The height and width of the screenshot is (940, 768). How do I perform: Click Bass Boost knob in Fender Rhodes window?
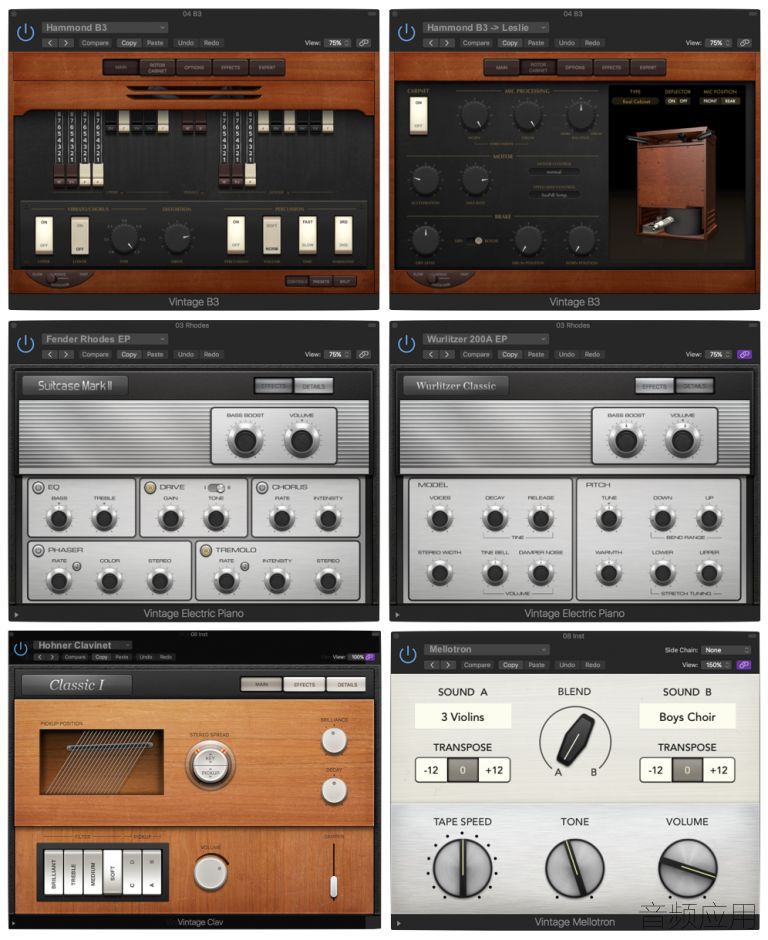[x=245, y=441]
